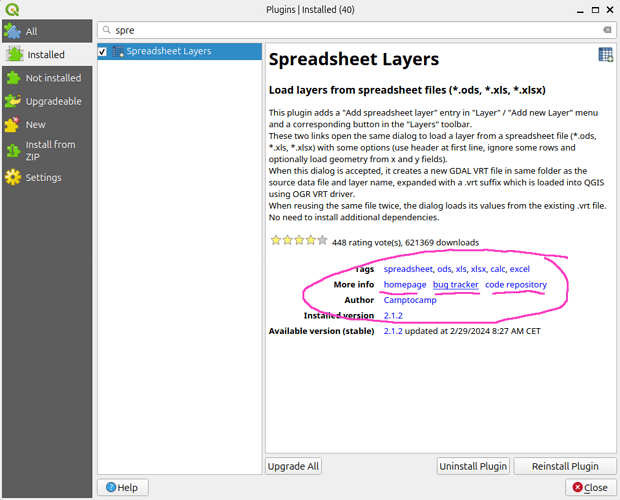Maximize the Plugins window
Image resolution: width=620 pixels, height=500 pixels.
[595, 10]
